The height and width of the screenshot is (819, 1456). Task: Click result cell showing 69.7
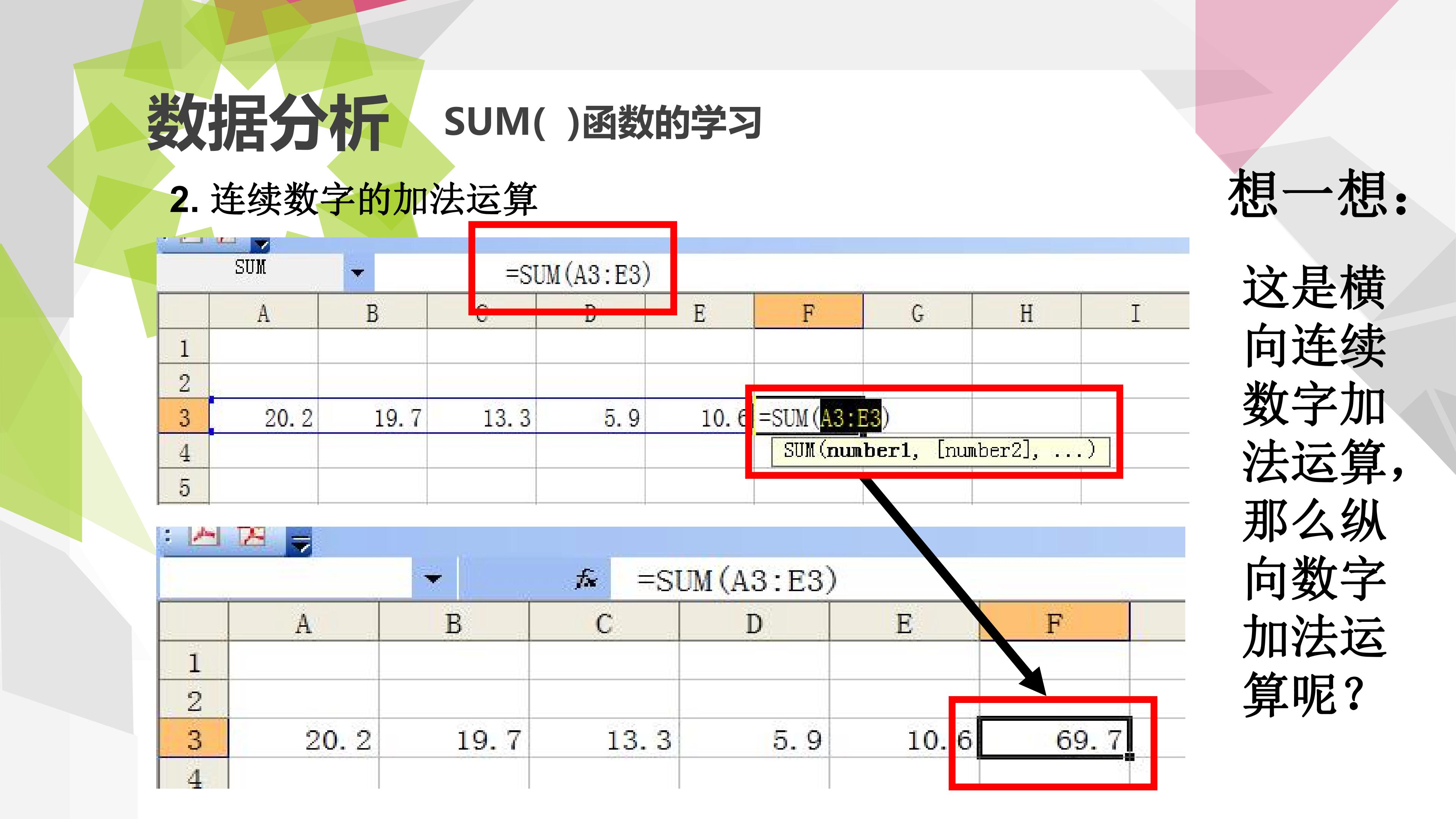(1055, 737)
